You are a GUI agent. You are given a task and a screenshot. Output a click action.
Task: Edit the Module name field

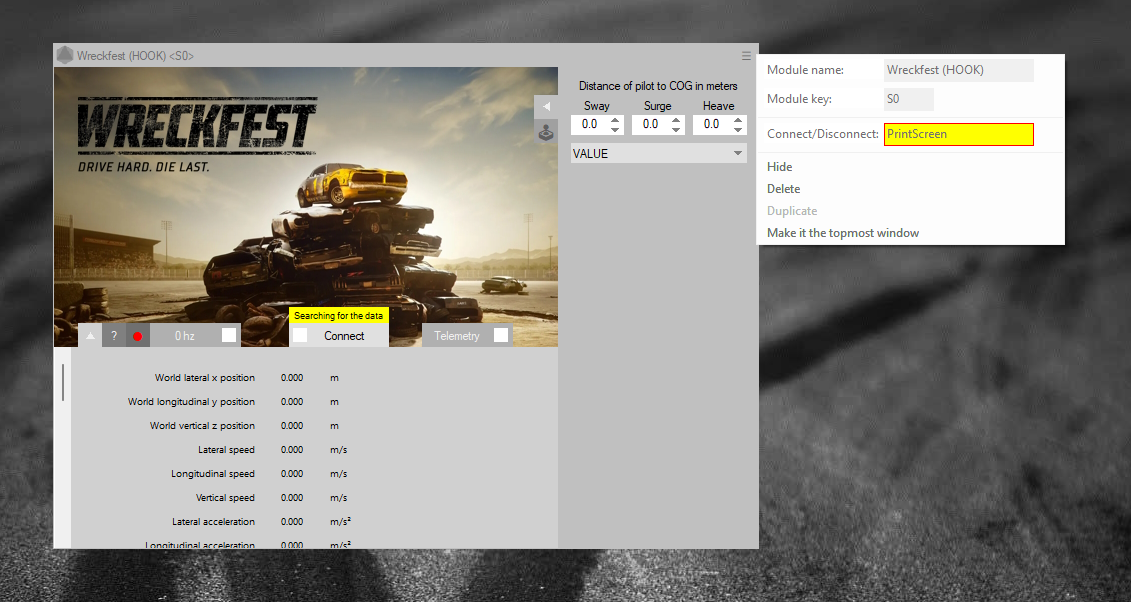click(x=959, y=70)
